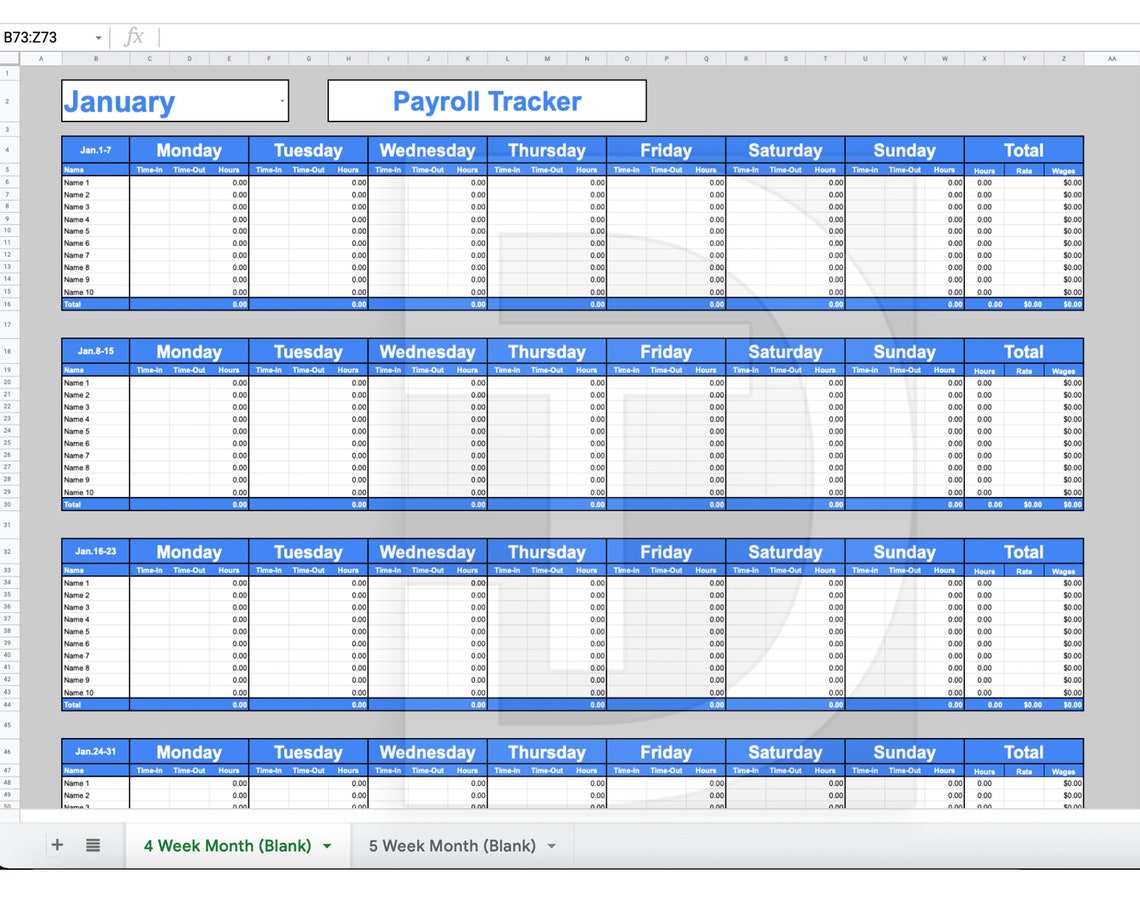1140x912 pixels.
Task: Click inside the Name Box field
Action: click(40, 36)
